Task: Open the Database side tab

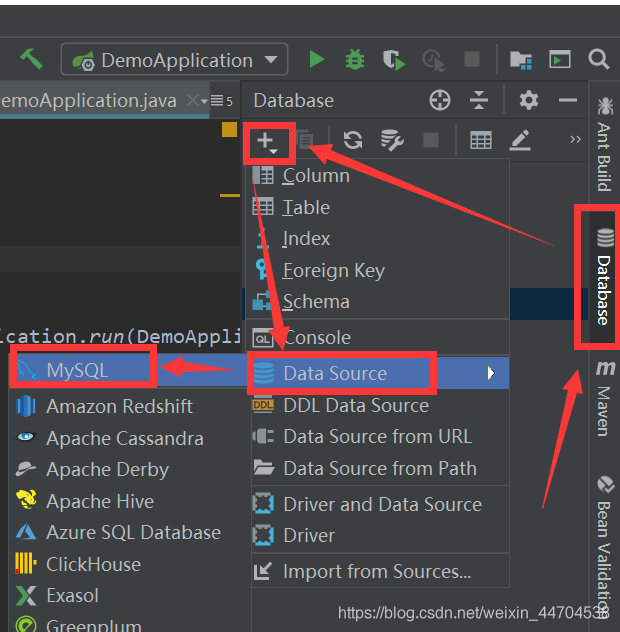Action: (604, 276)
